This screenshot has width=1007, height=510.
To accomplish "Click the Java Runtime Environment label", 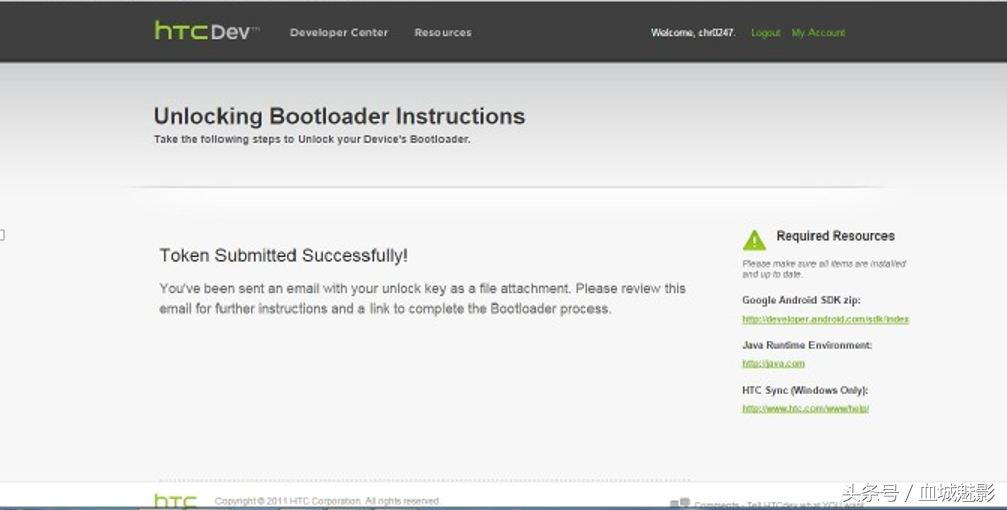I will coord(807,345).
